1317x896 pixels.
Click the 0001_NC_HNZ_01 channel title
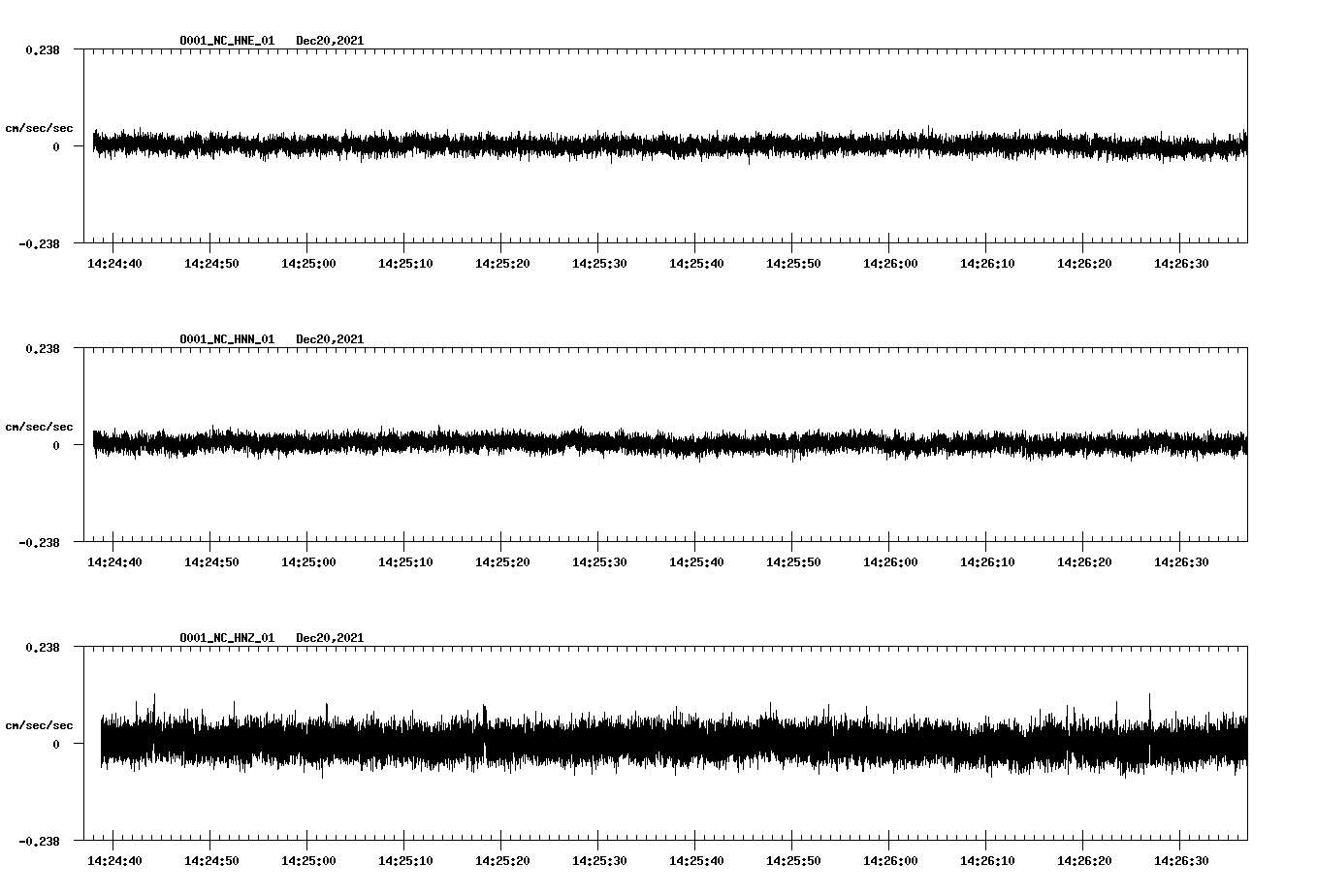point(227,638)
